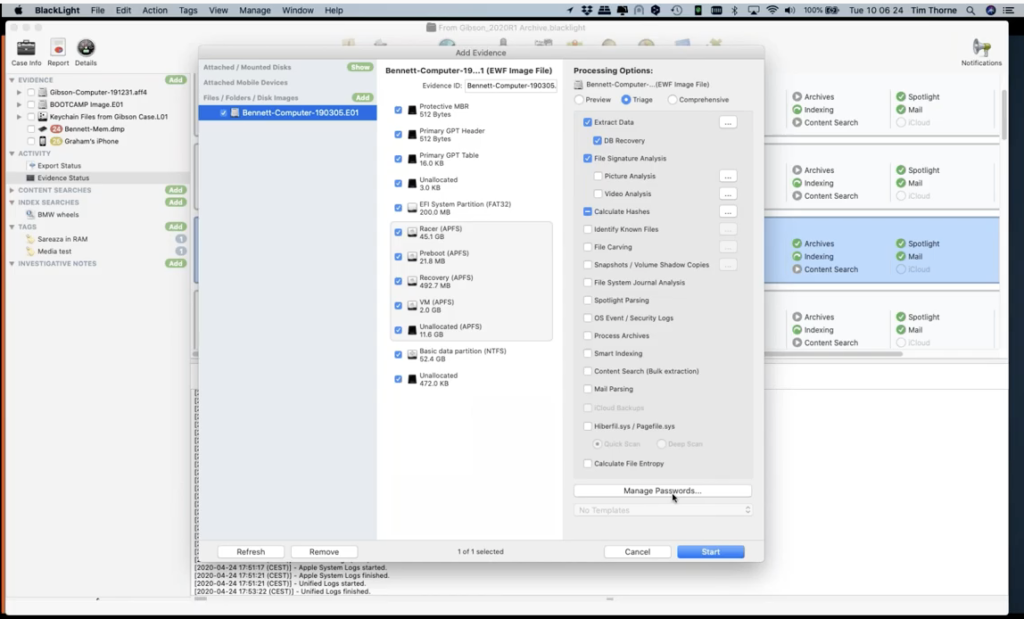The width and height of the screenshot is (1024, 619).
Task: Remove the selected evidence item
Action: click(324, 552)
